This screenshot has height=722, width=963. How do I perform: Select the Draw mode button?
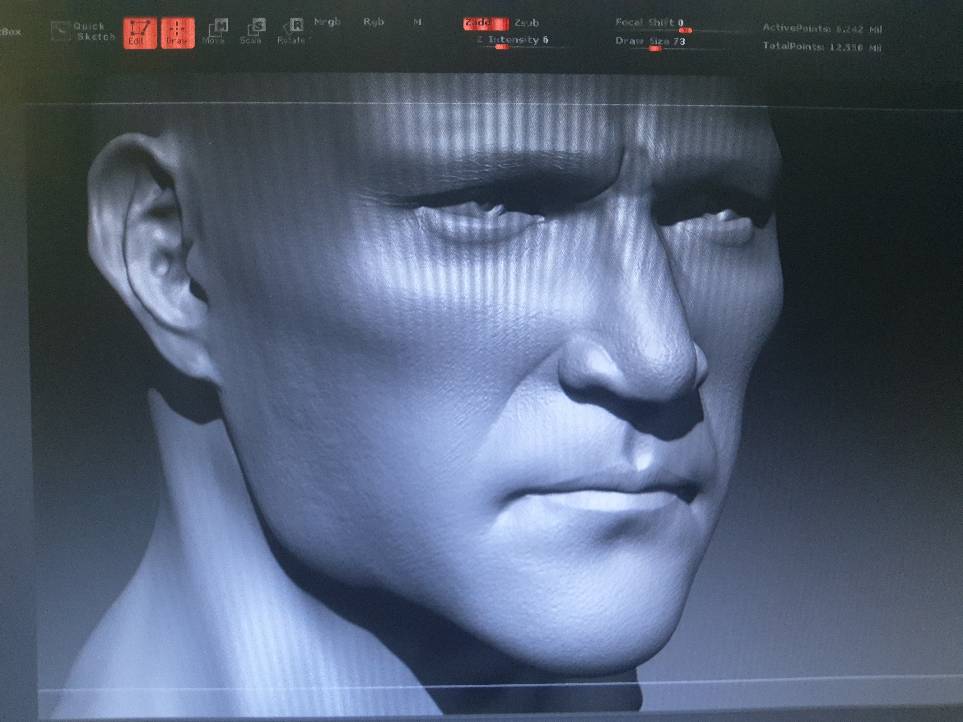point(177,33)
